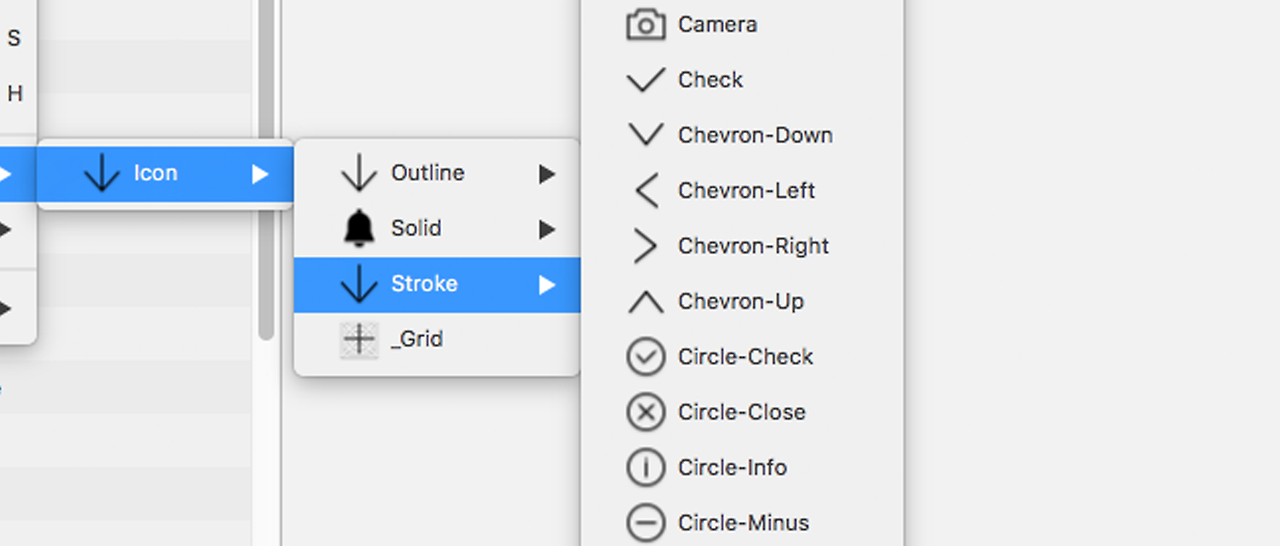
Task: Click the _Grid crosshair thumbnail
Action: [x=359, y=340]
